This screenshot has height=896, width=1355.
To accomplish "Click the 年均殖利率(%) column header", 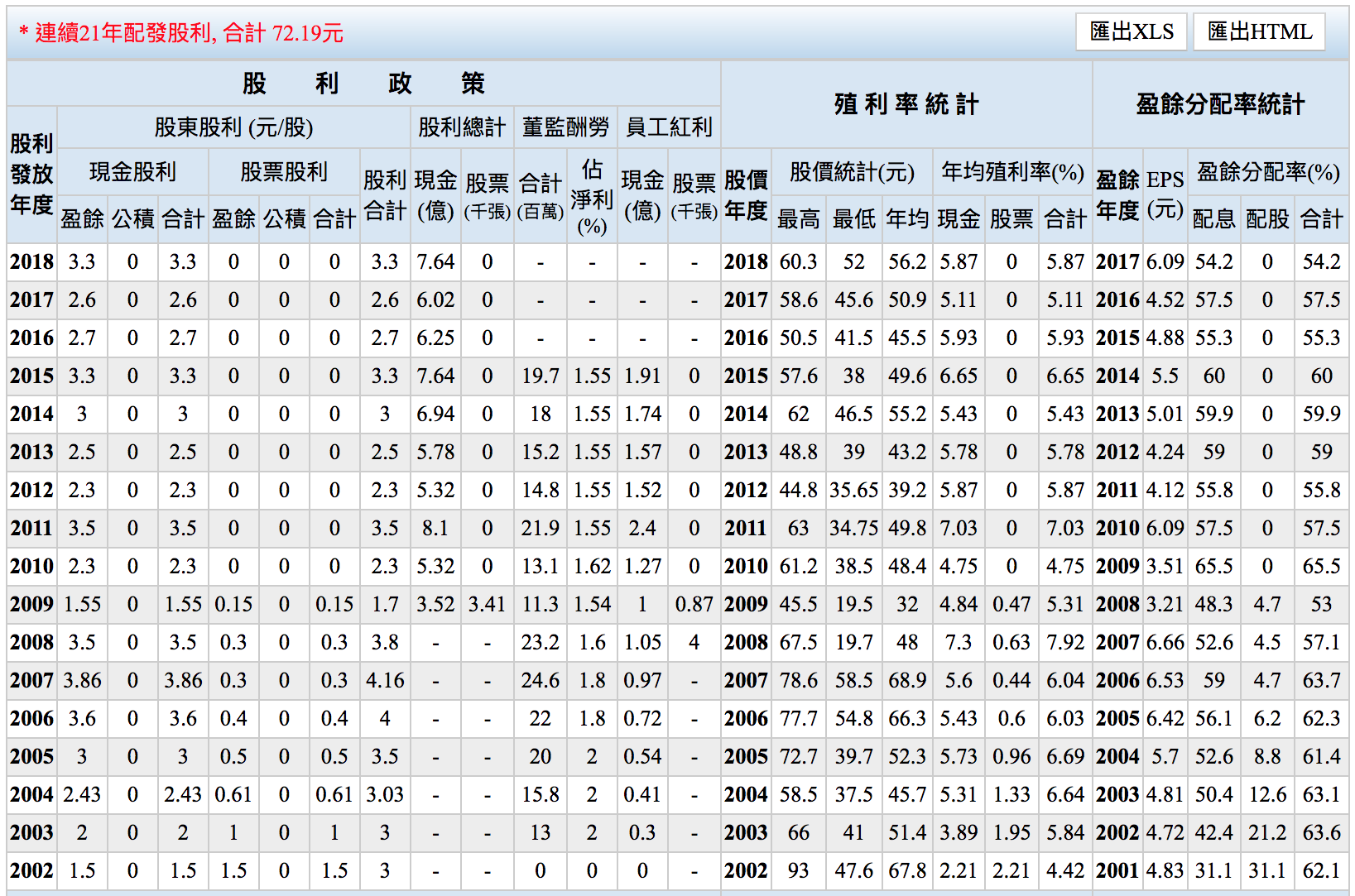I will 1011,172.
